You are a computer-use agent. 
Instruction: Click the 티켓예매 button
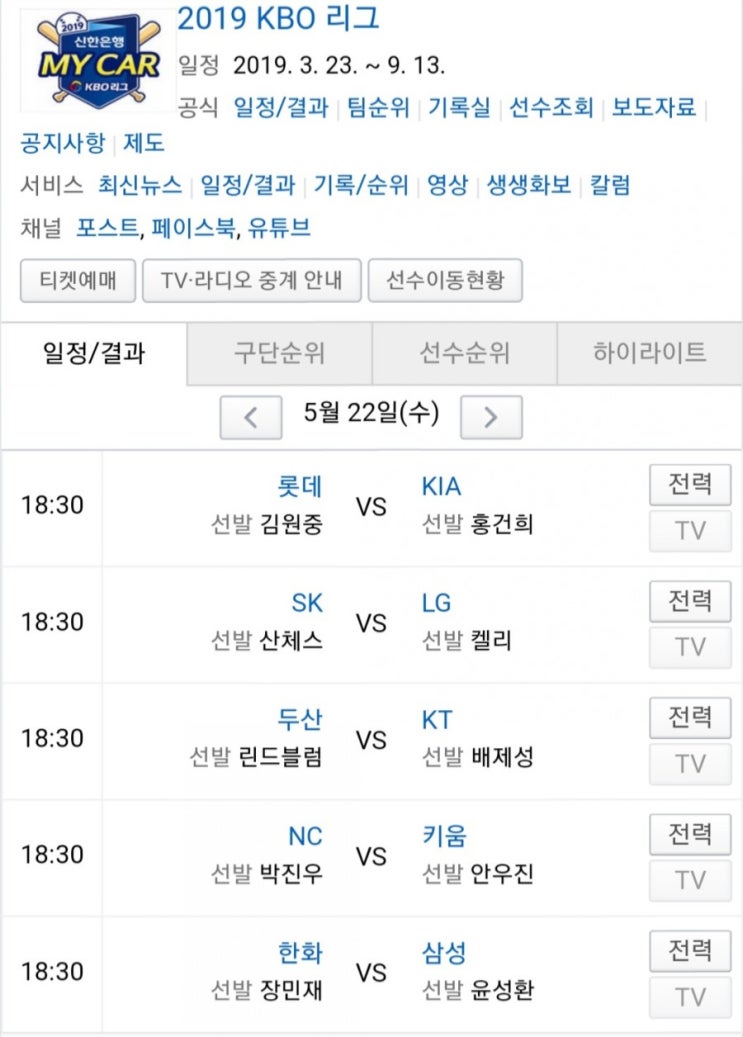click(x=78, y=280)
